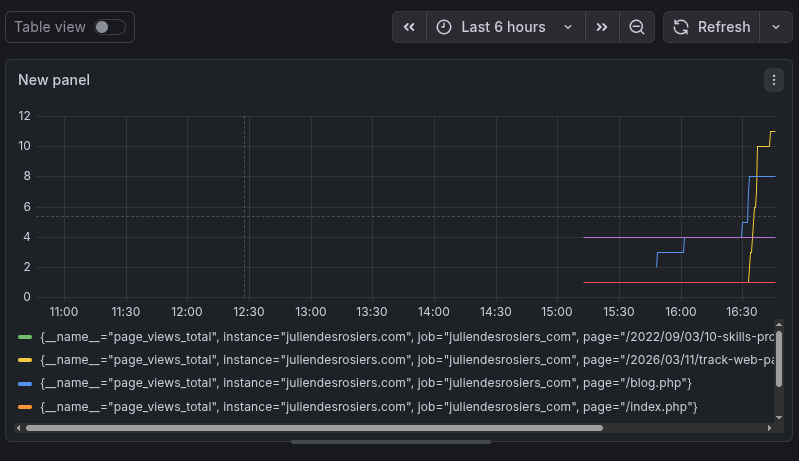Select the /2022/09/03/10-skills legend entry

point(407,337)
